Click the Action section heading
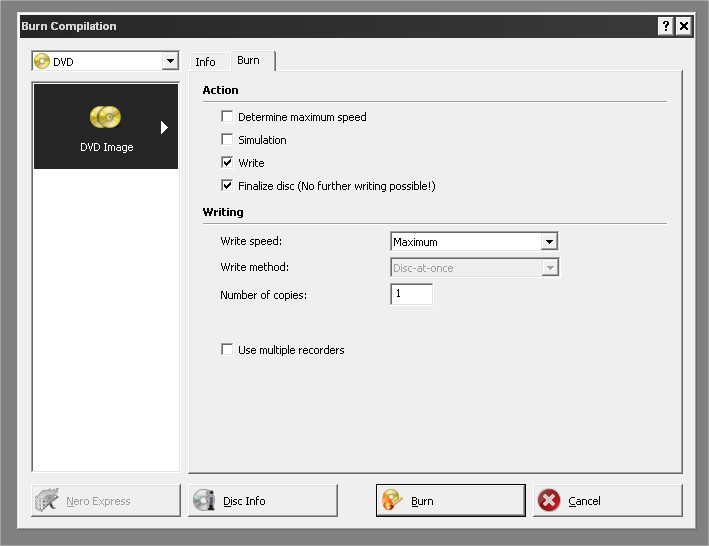Image resolution: width=709 pixels, height=546 pixels. [x=220, y=90]
